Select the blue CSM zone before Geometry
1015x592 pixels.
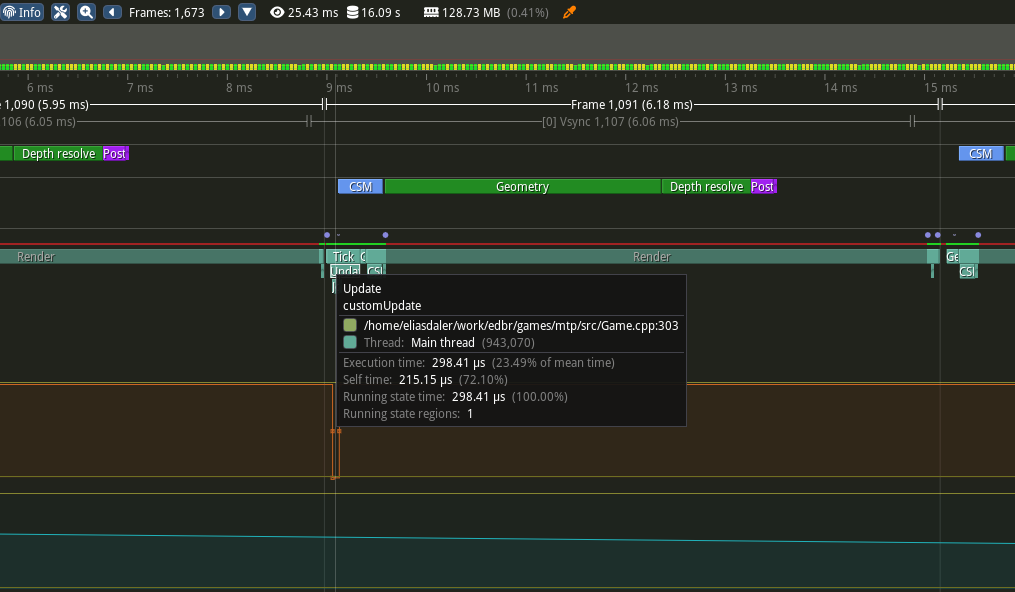coord(360,187)
